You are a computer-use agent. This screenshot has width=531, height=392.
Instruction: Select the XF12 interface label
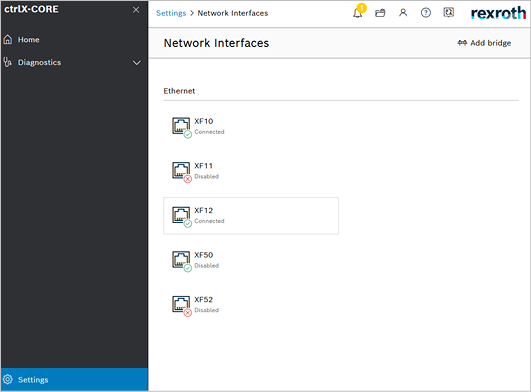[x=204, y=211]
